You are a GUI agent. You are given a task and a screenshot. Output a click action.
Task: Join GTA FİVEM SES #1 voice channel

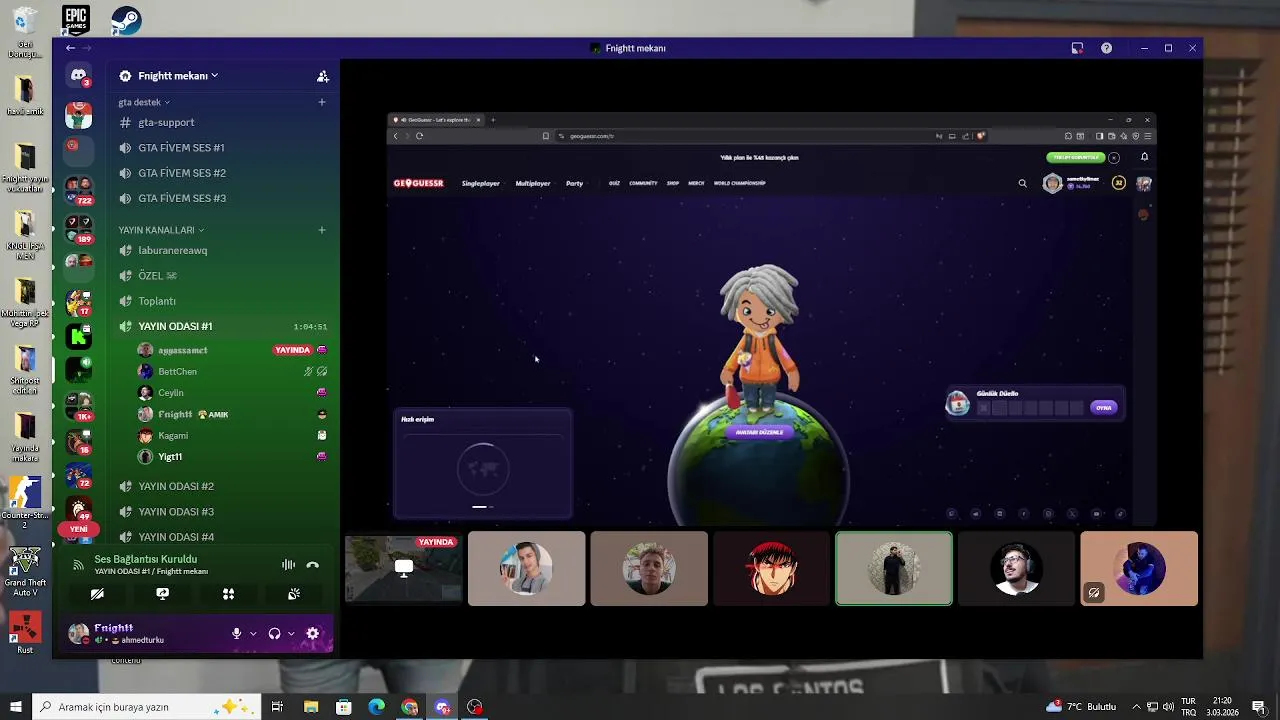pos(223,148)
